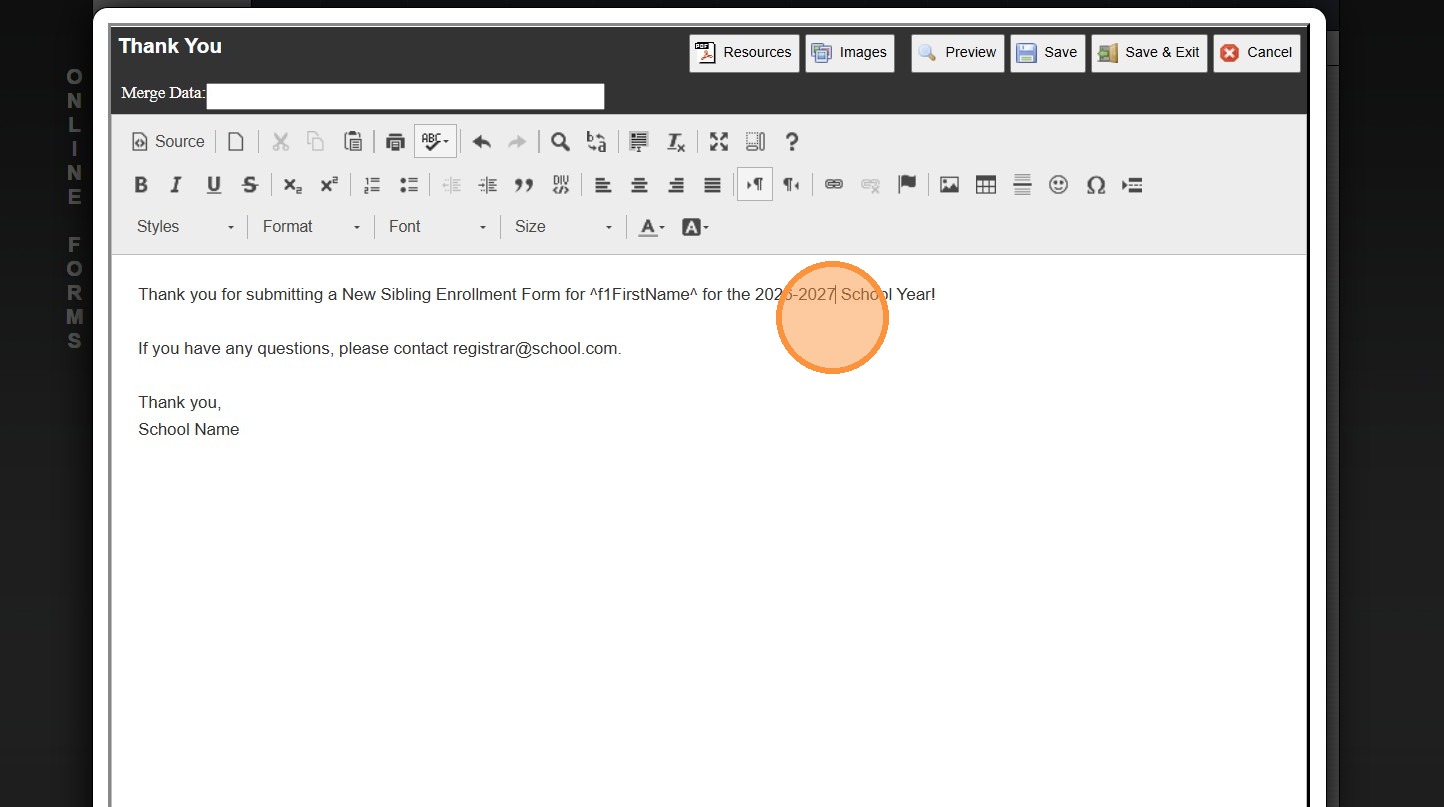This screenshot has width=1444, height=807.
Task: Click the Preview button
Action: (x=957, y=53)
